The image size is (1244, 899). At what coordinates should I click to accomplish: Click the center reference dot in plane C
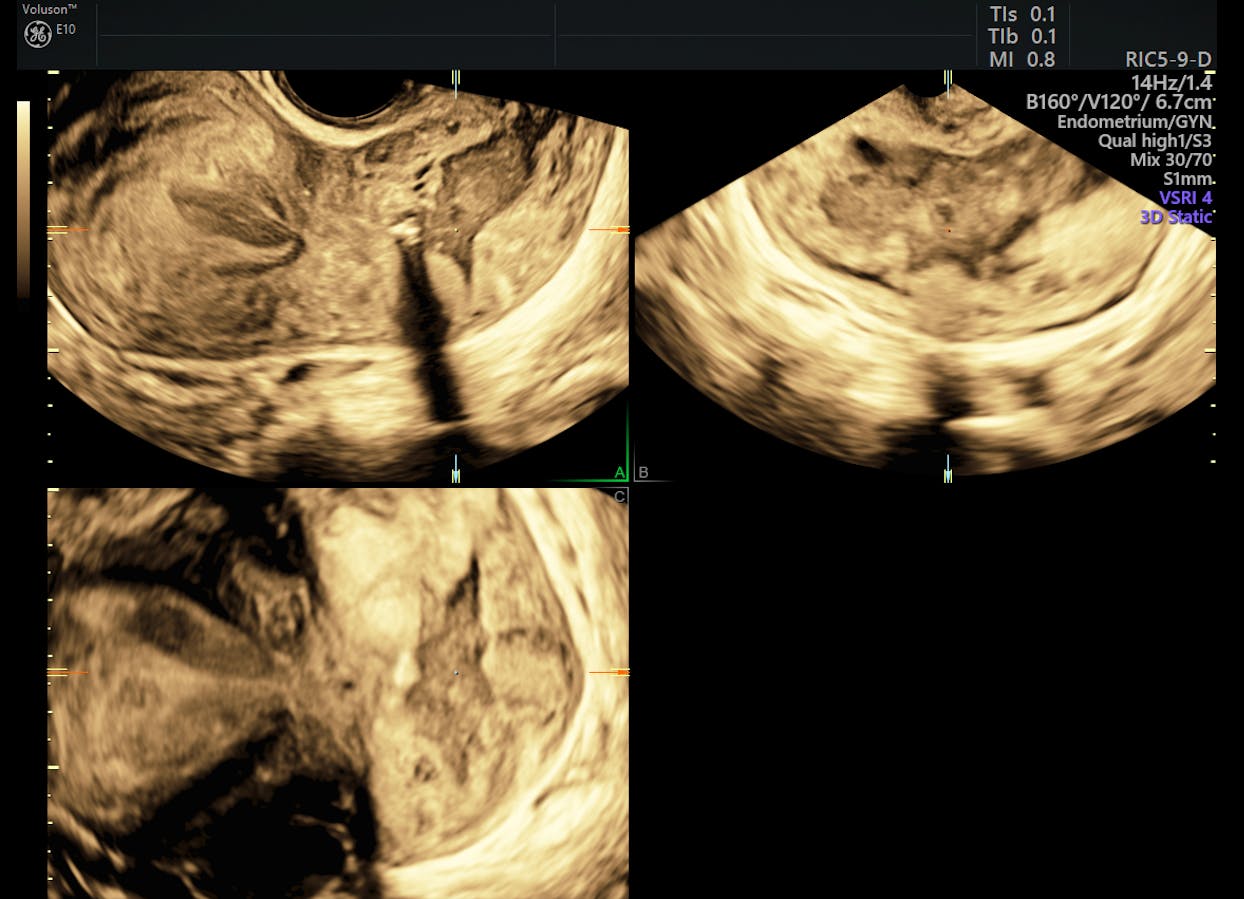pos(456,673)
